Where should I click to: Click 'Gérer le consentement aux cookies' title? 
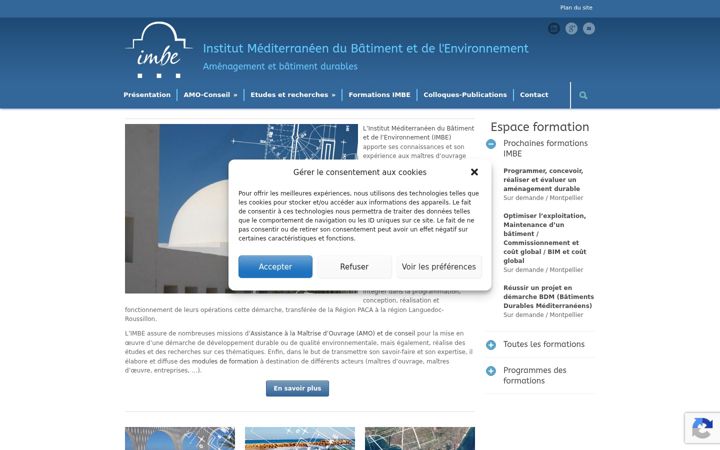point(360,172)
